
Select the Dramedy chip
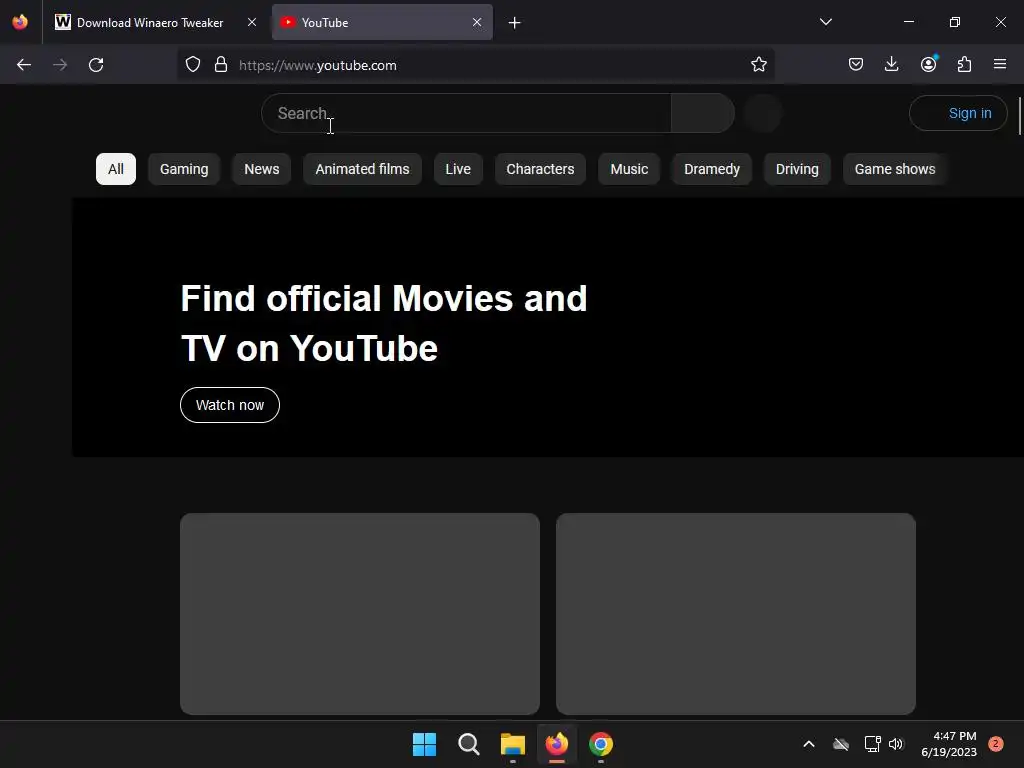712,169
